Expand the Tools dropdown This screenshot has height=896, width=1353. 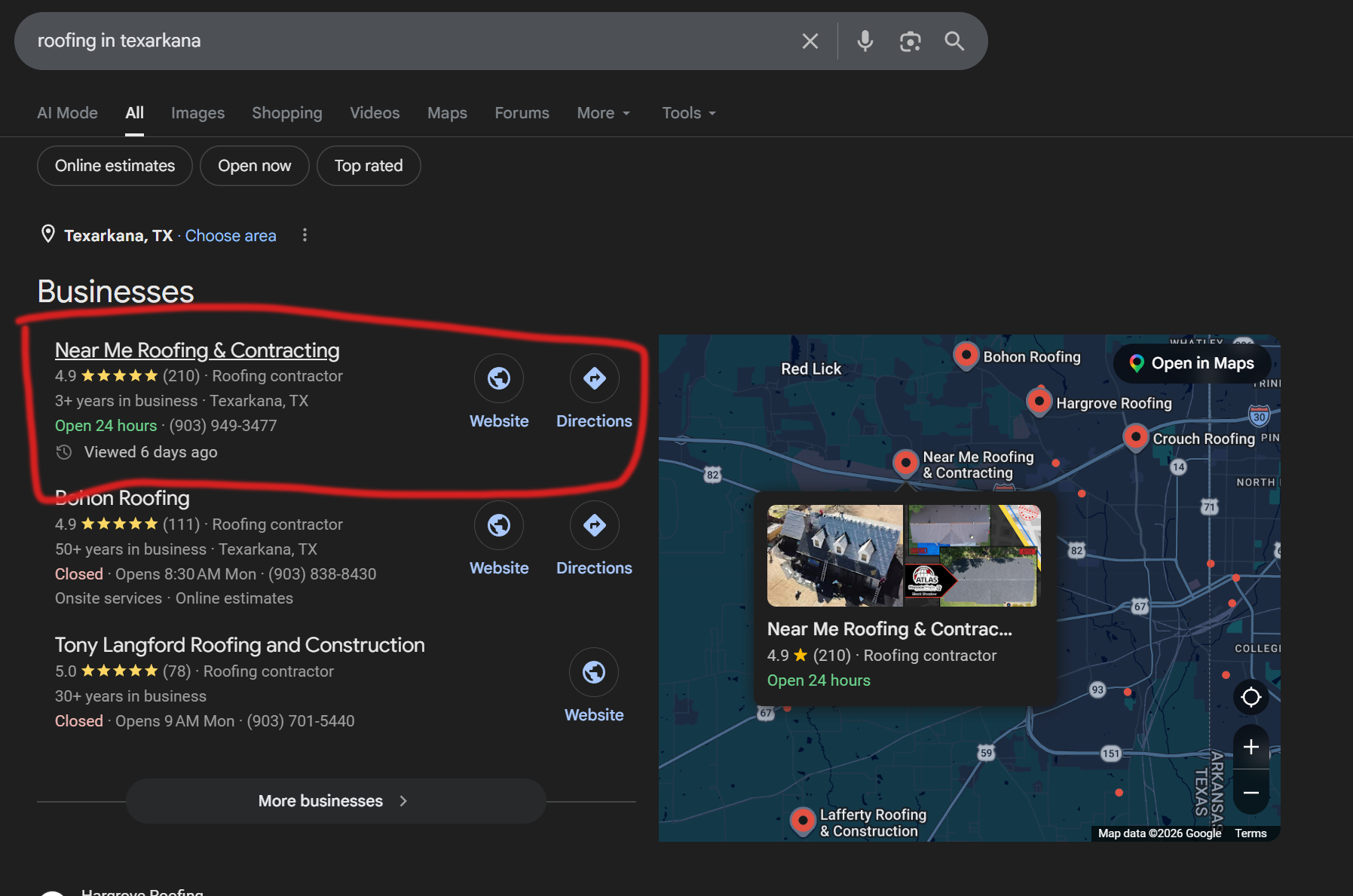coord(689,113)
